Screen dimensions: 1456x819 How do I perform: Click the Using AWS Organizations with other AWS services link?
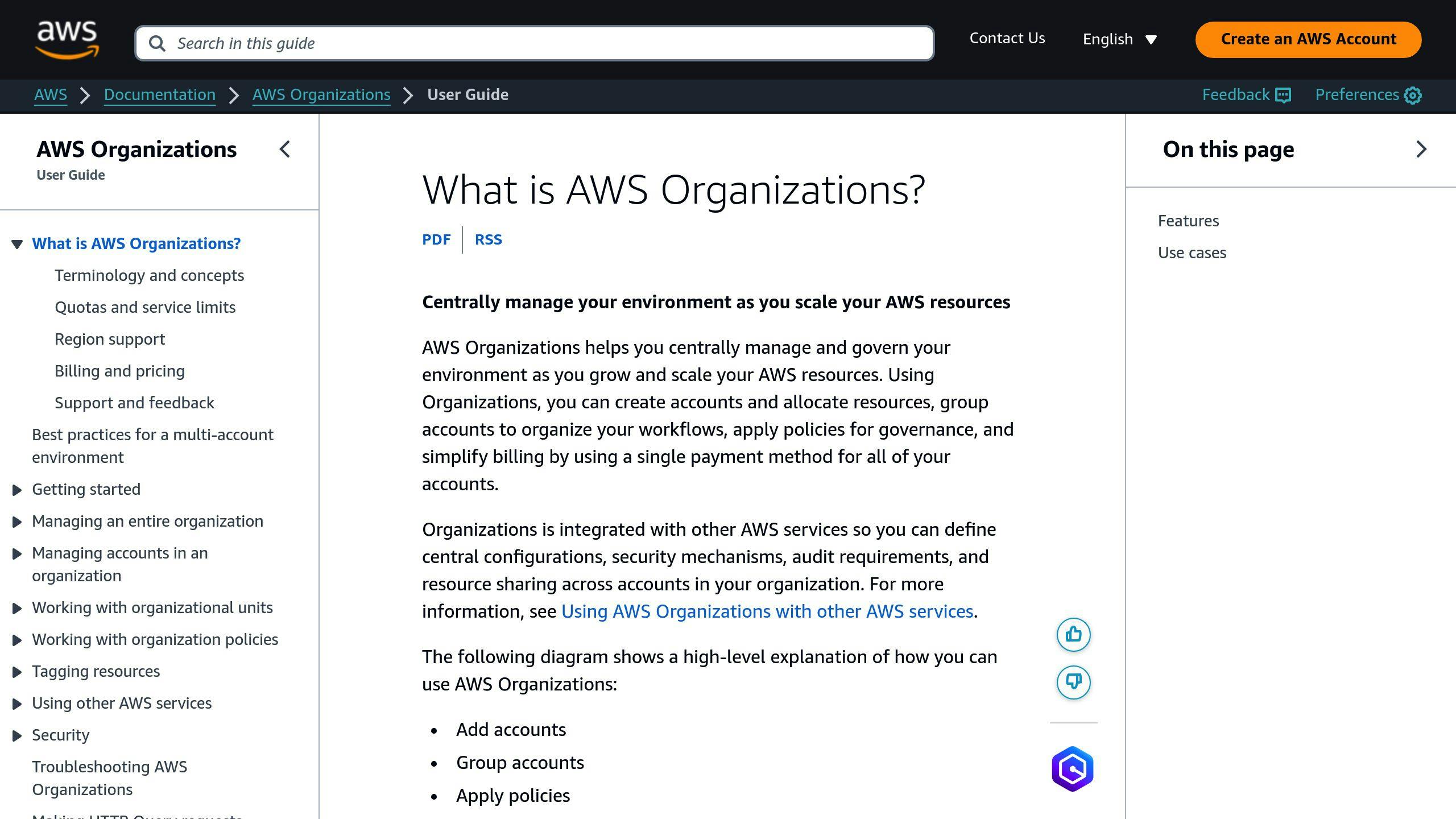click(767, 611)
